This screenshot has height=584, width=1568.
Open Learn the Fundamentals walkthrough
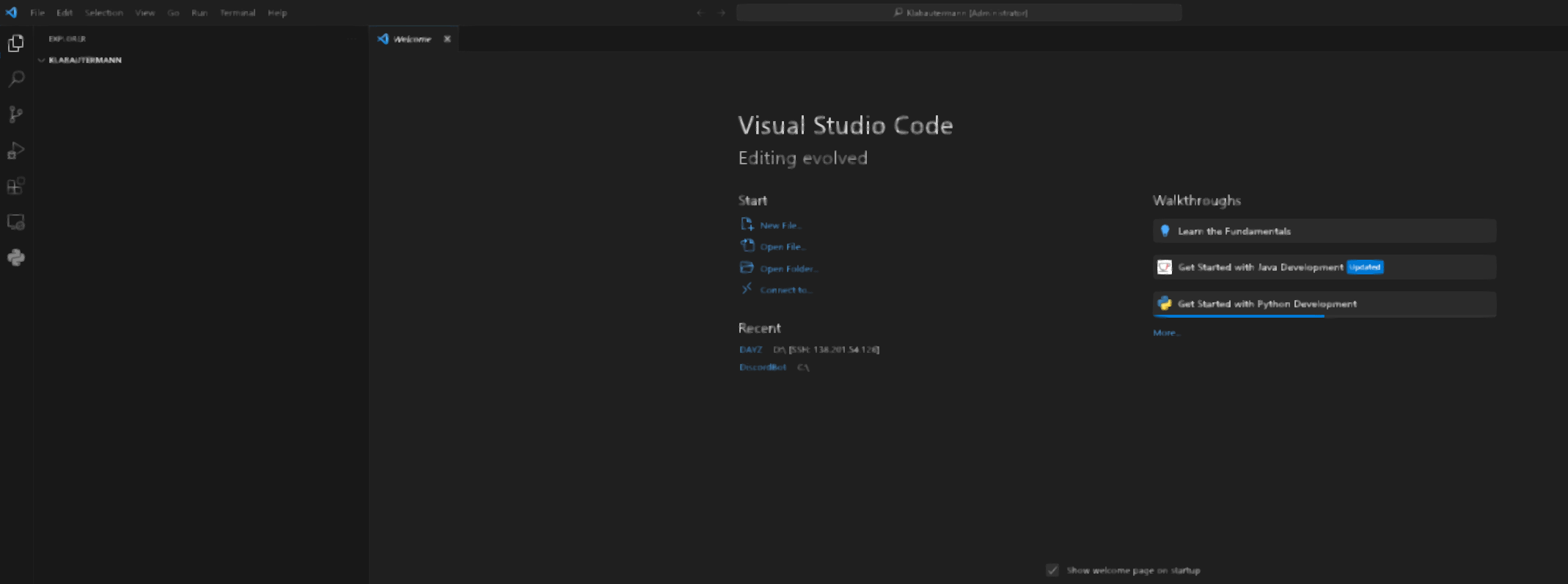point(1325,231)
